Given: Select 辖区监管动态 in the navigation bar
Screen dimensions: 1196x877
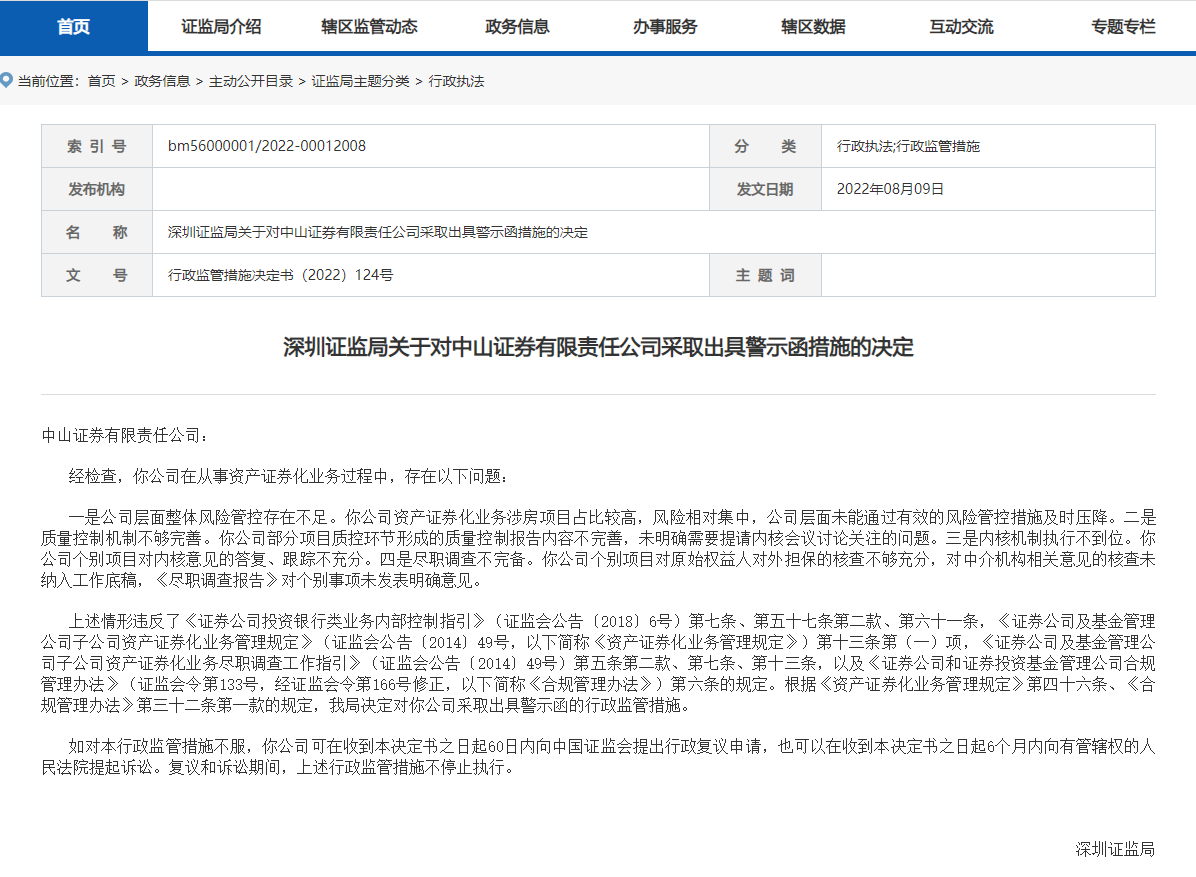Looking at the screenshot, I should [x=369, y=27].
